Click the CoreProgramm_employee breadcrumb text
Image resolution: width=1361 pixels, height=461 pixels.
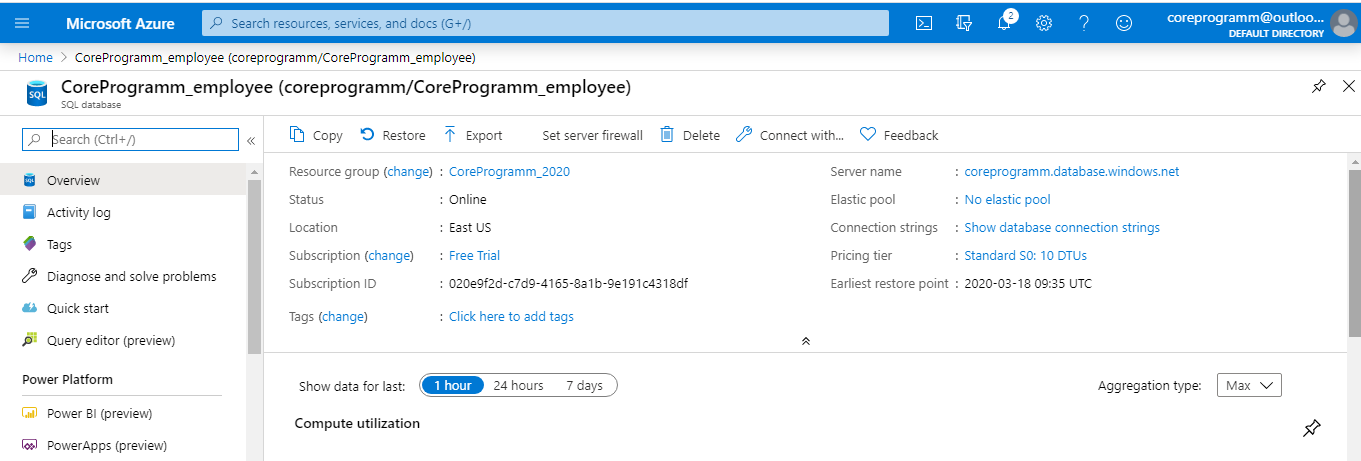coord(275,57)
